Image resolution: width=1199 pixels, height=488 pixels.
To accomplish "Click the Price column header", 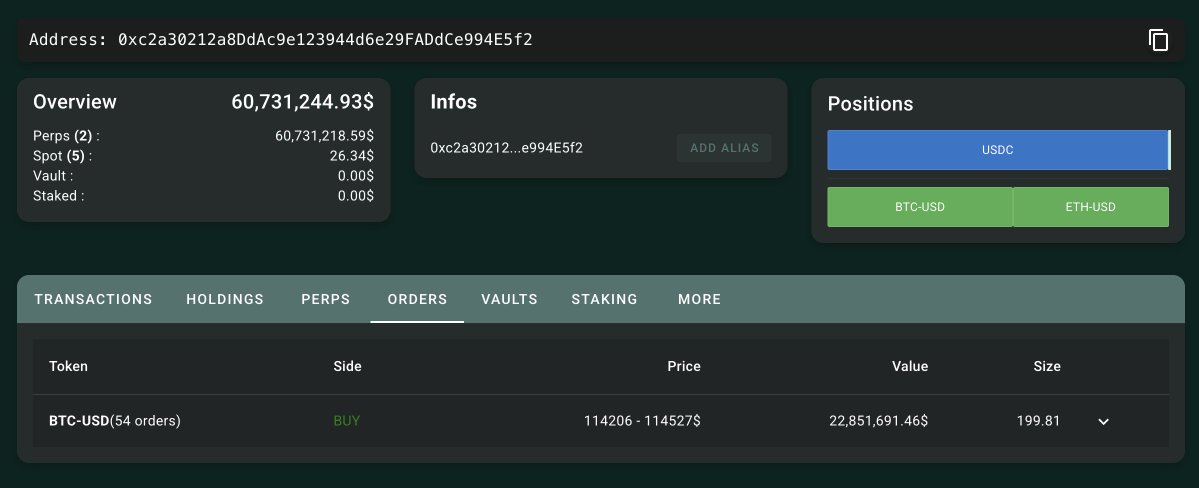I will (684, 366).
